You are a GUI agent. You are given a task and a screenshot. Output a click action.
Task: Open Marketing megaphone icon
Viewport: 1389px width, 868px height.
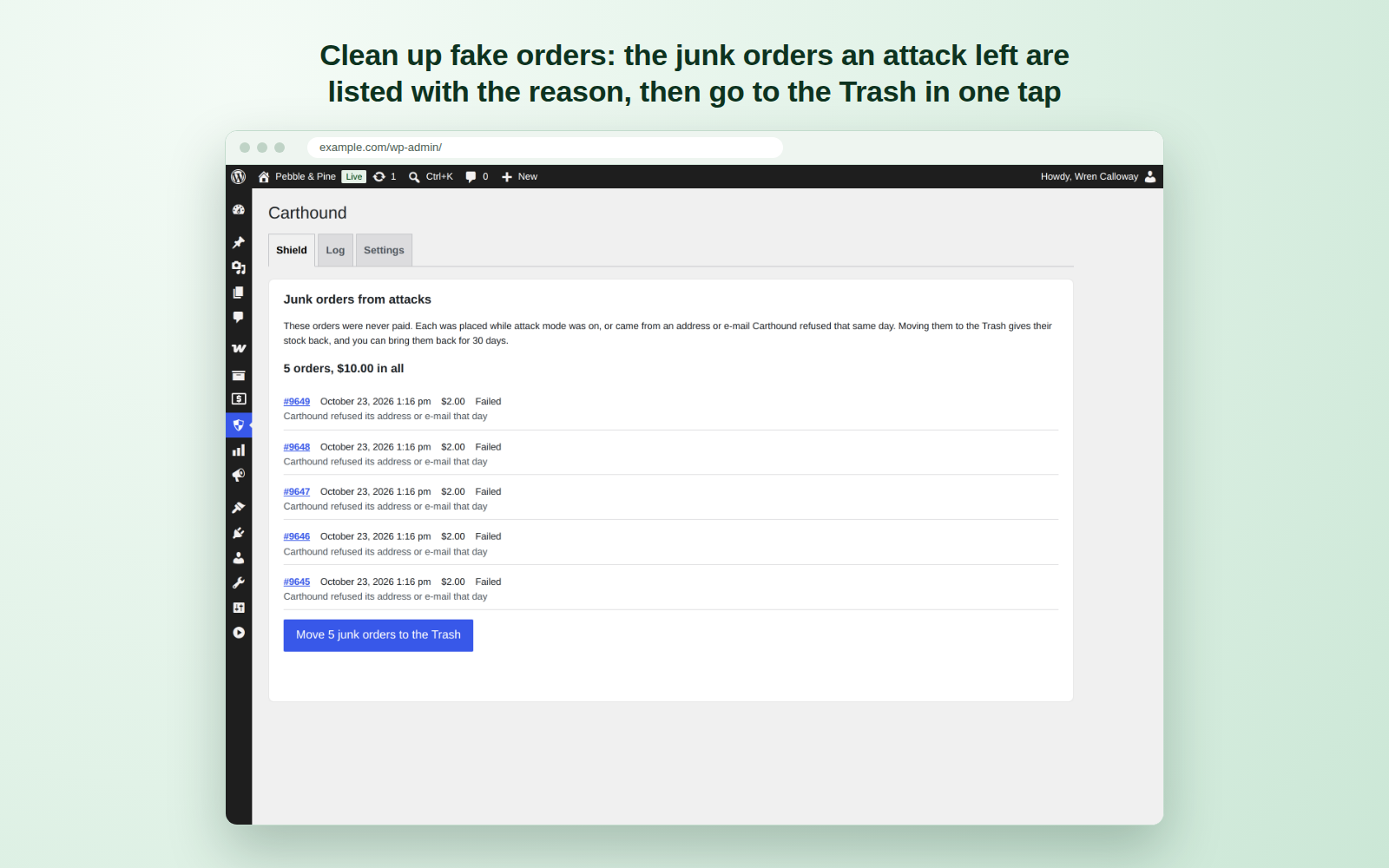[x=239, y=476]
